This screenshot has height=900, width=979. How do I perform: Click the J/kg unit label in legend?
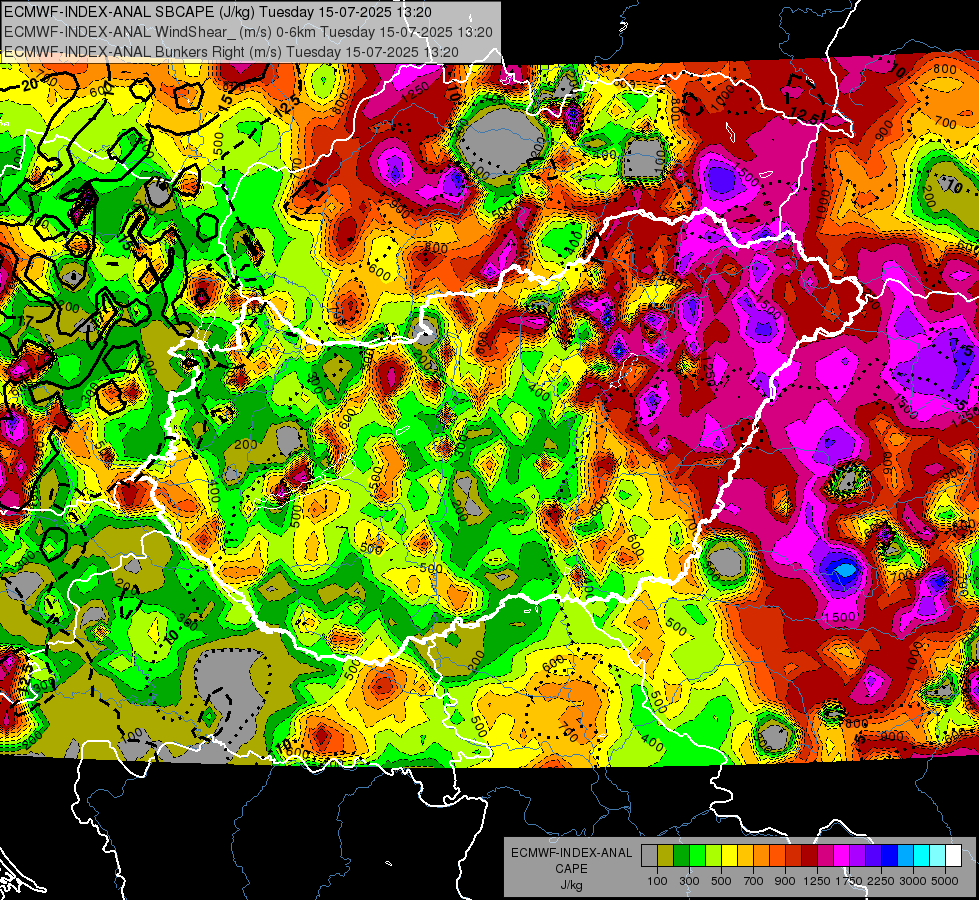click(x=571, y=886)
